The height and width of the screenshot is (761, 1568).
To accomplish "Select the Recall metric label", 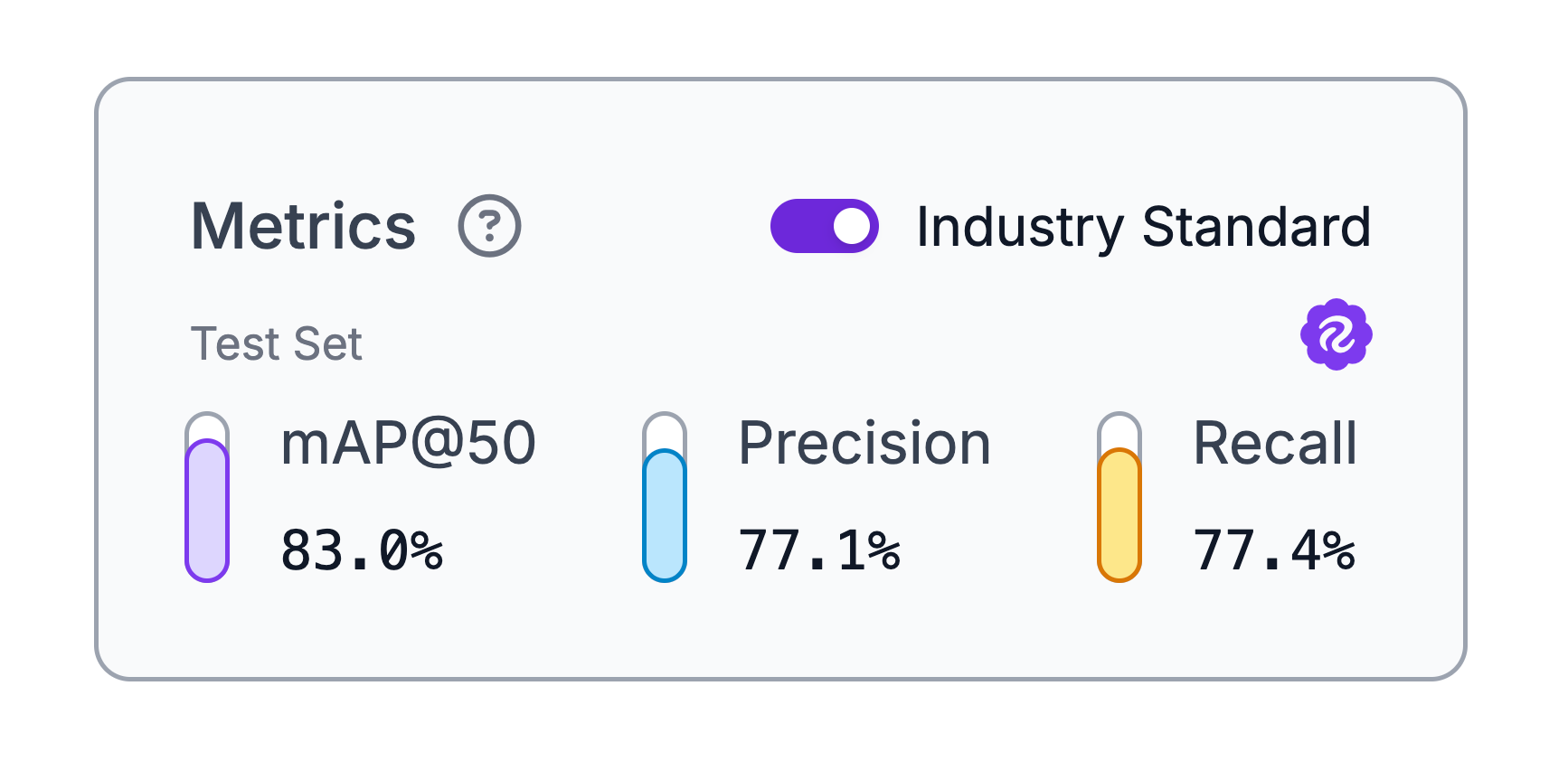I will [1275, 444].
